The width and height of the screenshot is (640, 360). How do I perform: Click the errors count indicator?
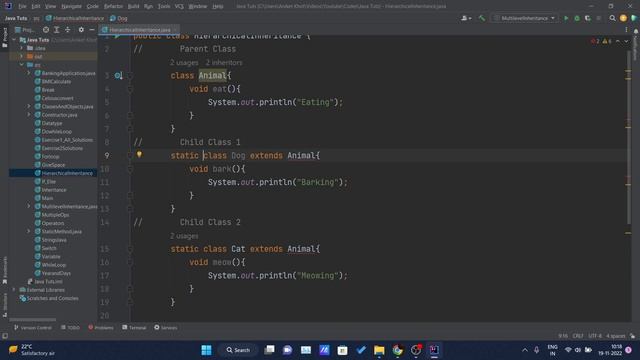tap(595, 41)
